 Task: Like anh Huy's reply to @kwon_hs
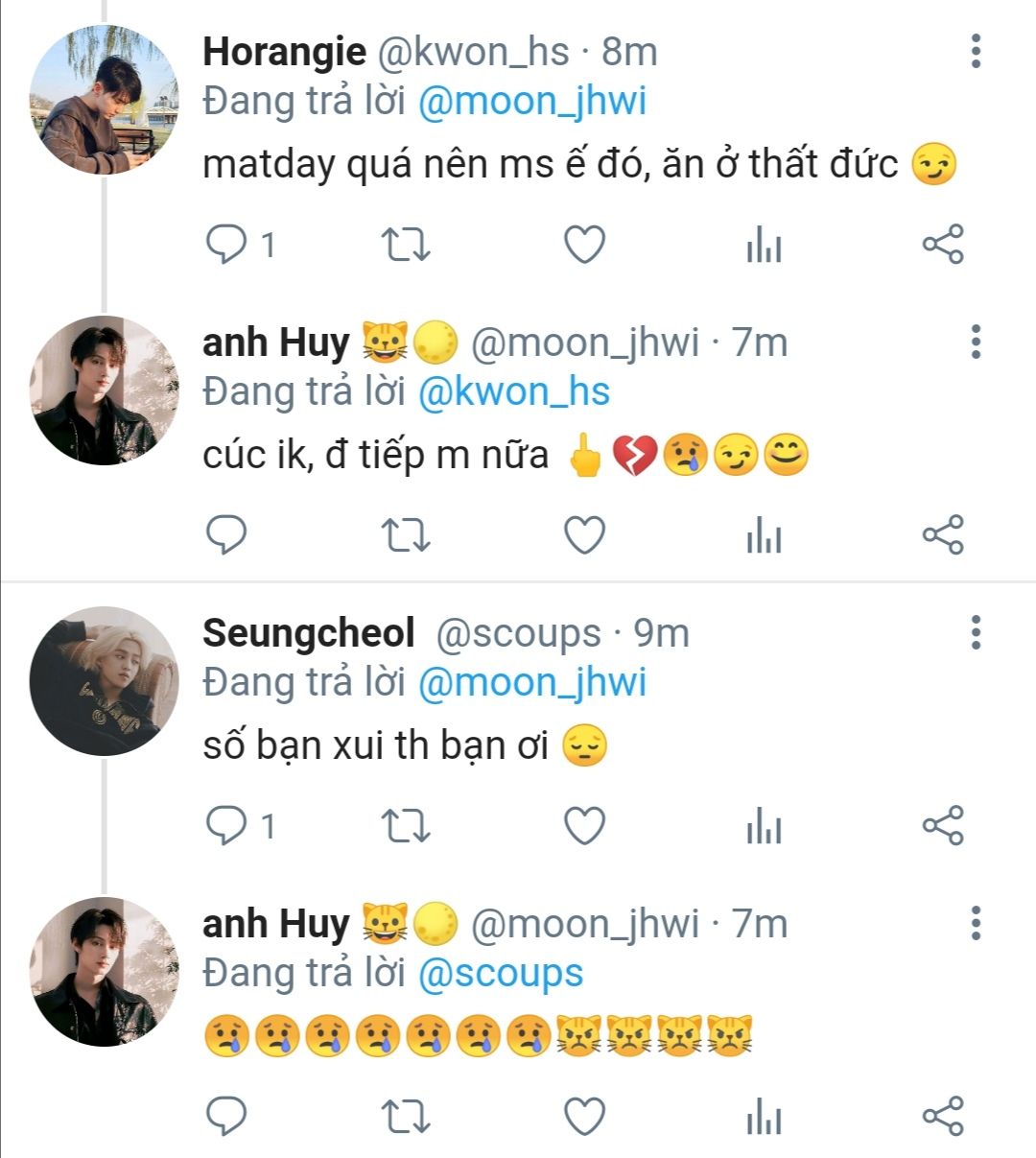(x=584, y=535)
